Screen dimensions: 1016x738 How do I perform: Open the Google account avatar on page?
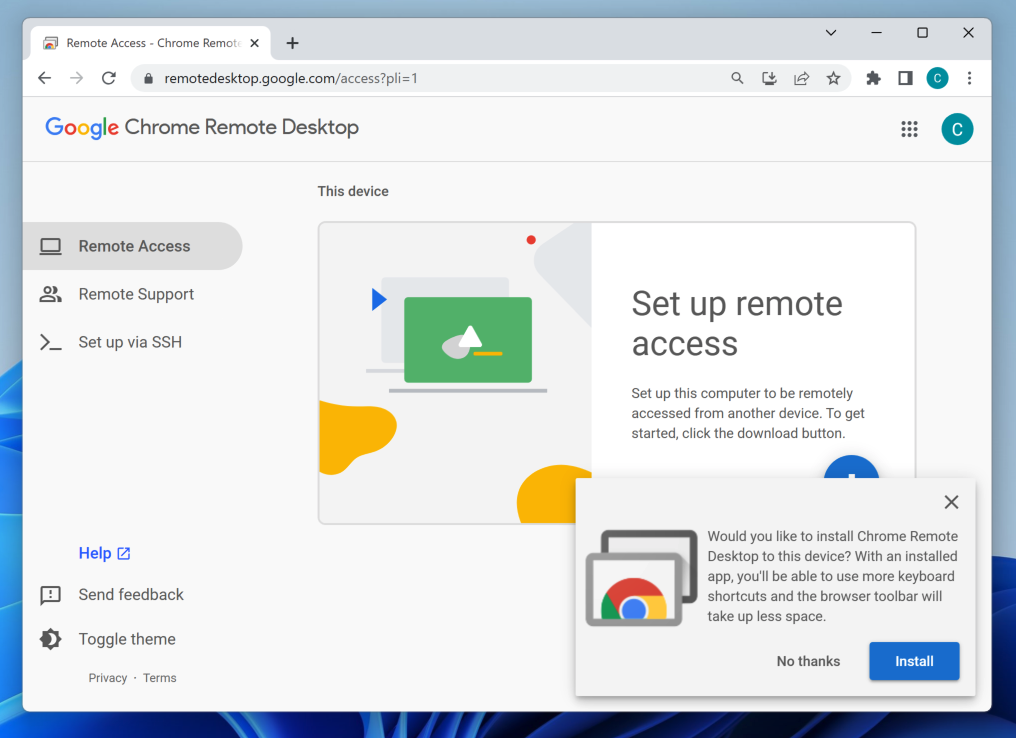957,129
